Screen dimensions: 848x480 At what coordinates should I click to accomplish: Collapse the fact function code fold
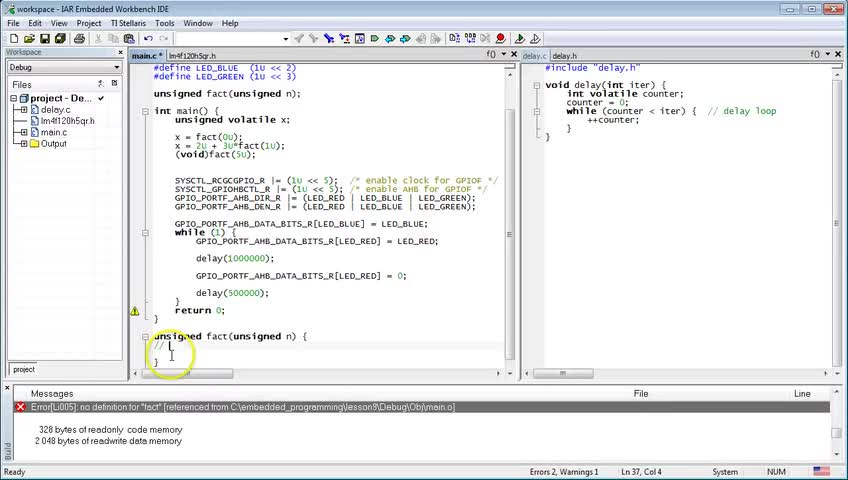145,336
